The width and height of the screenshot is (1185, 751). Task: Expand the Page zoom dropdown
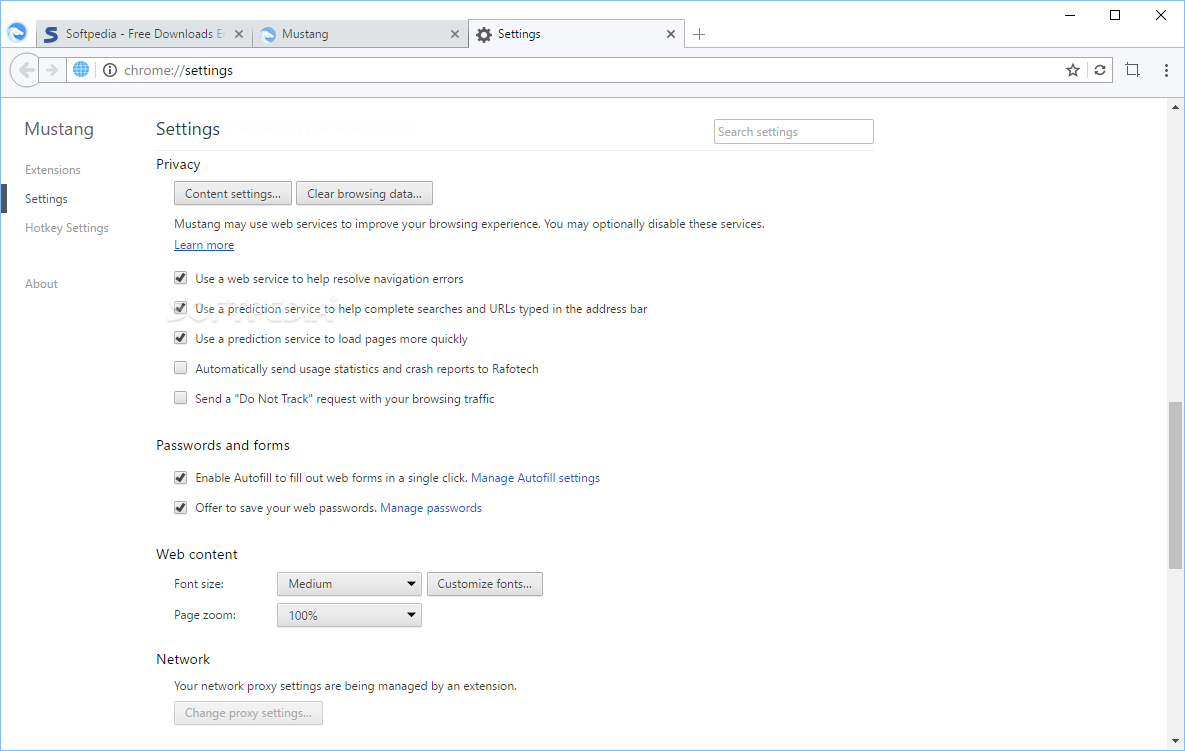[349, 615]
